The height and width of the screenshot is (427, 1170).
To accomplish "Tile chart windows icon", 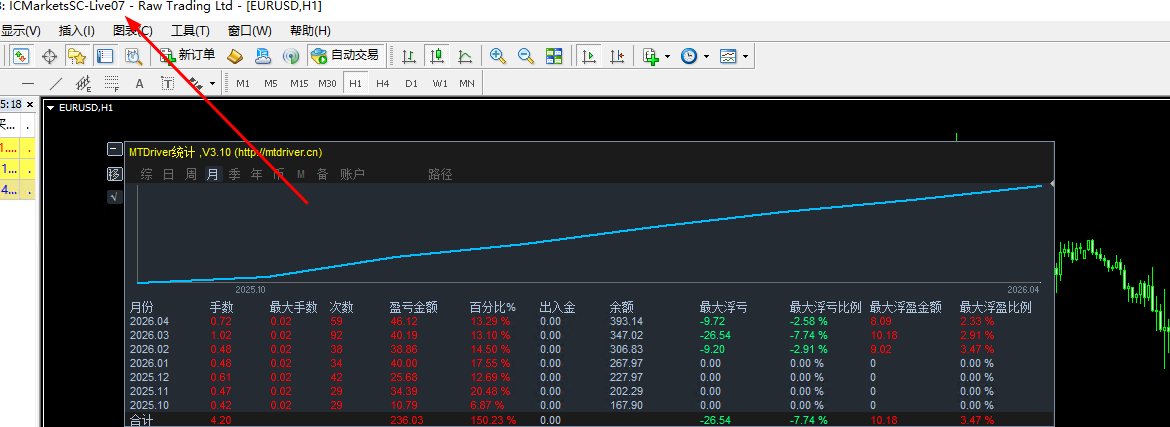I will (x=554, y=56).
